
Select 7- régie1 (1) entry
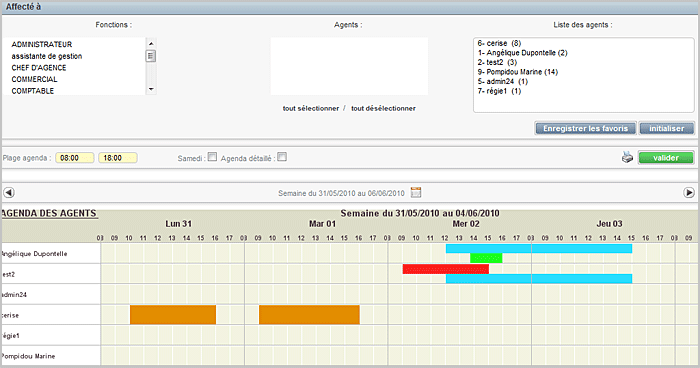click(x=499, y=91)
